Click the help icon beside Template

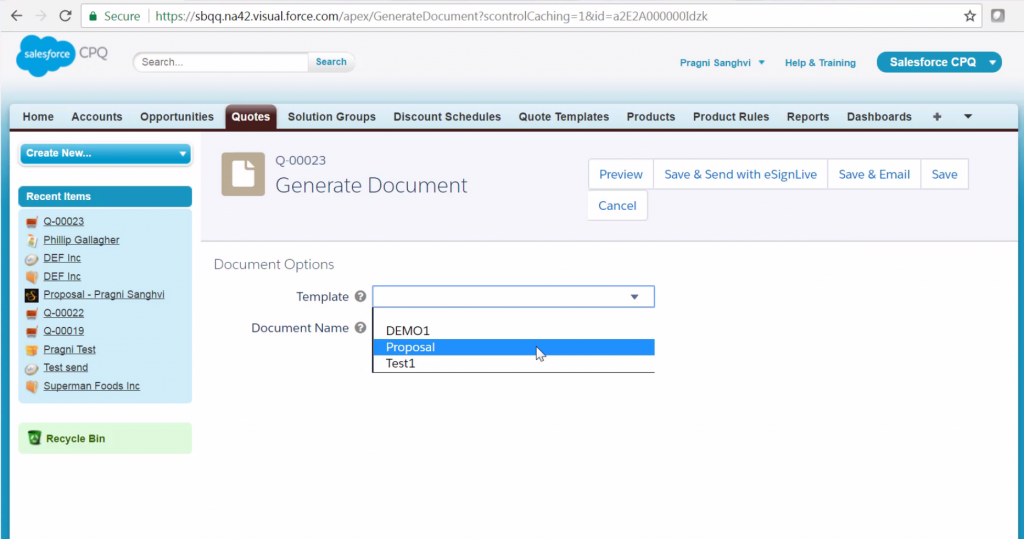360,296
